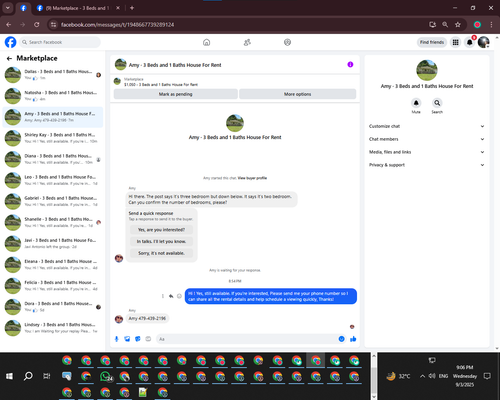Viewport: 500px width, 400px height.
Task: Go back using the Marketplace back arrow
Action: point(9,58)
